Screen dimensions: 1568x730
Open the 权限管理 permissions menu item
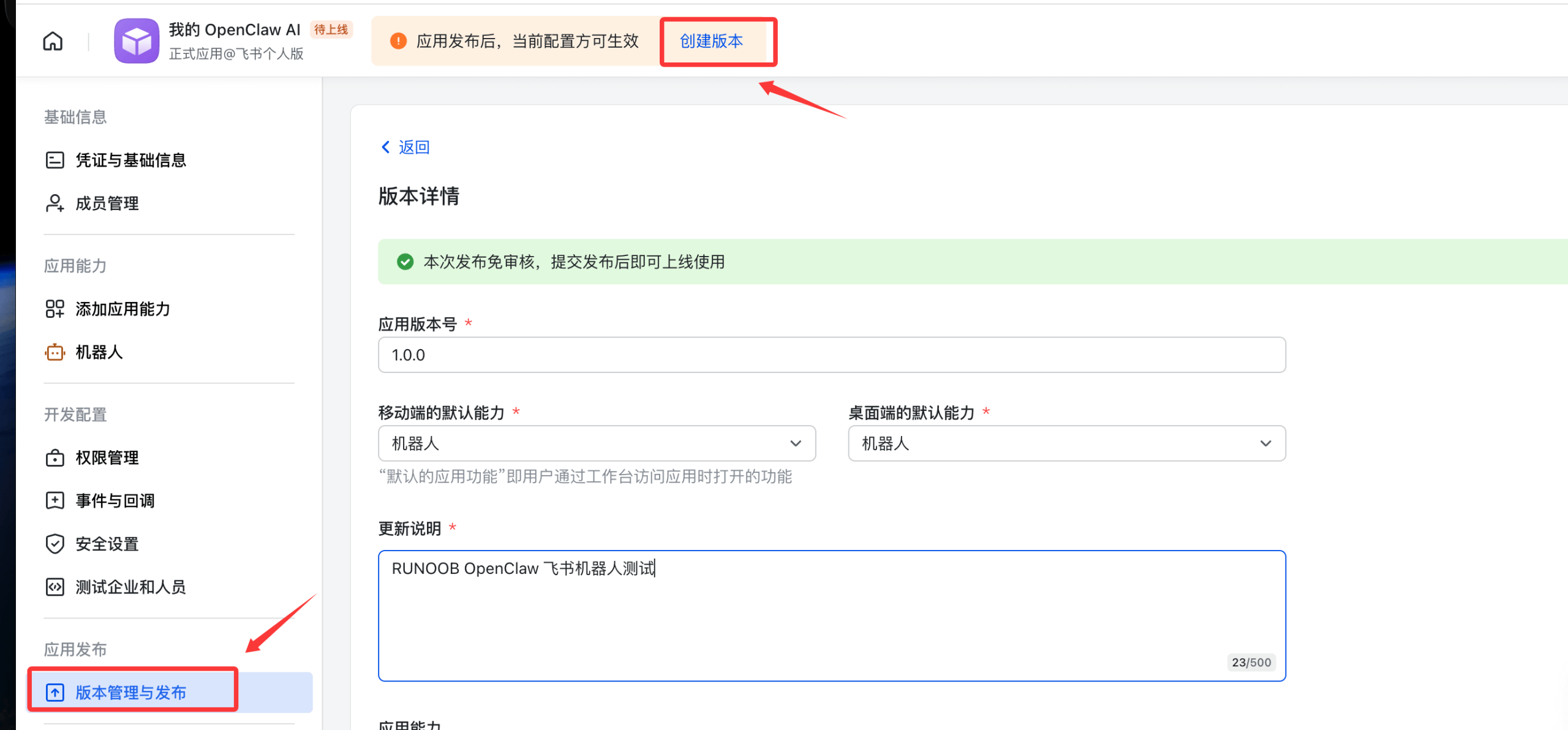pyautogui.click(x=107, y=457)
